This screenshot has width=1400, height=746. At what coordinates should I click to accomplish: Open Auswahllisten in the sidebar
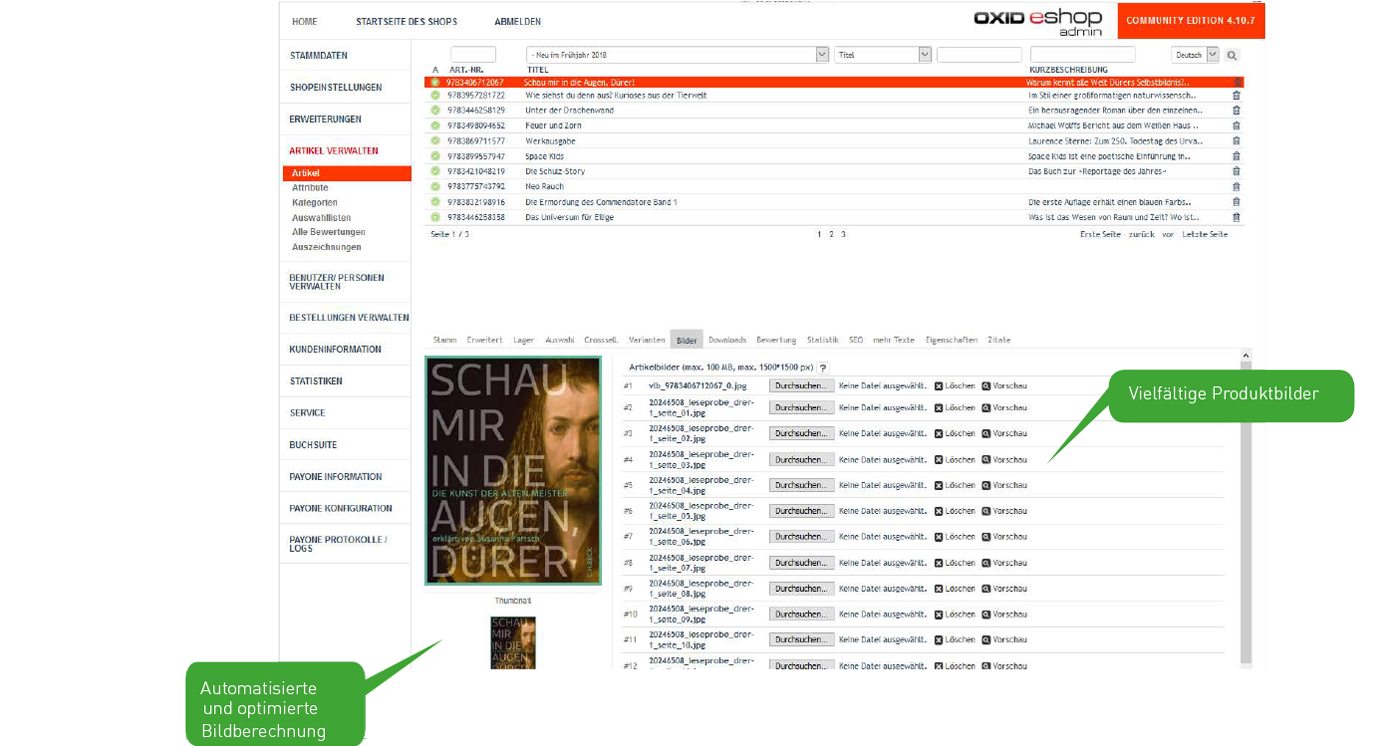click(322, 218)
